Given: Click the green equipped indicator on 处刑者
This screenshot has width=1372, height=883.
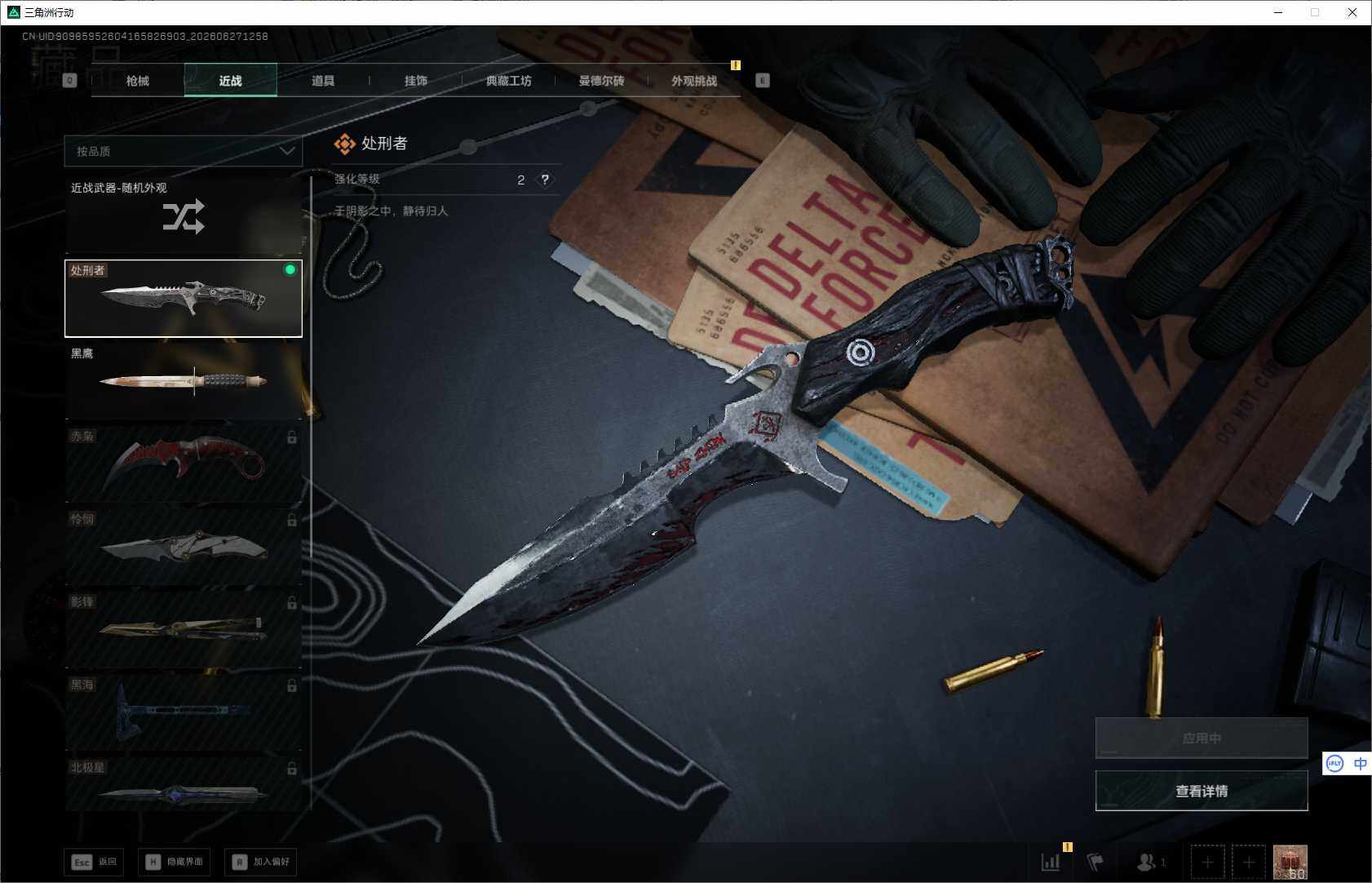Looking at the screenshot, I should 290,270.
